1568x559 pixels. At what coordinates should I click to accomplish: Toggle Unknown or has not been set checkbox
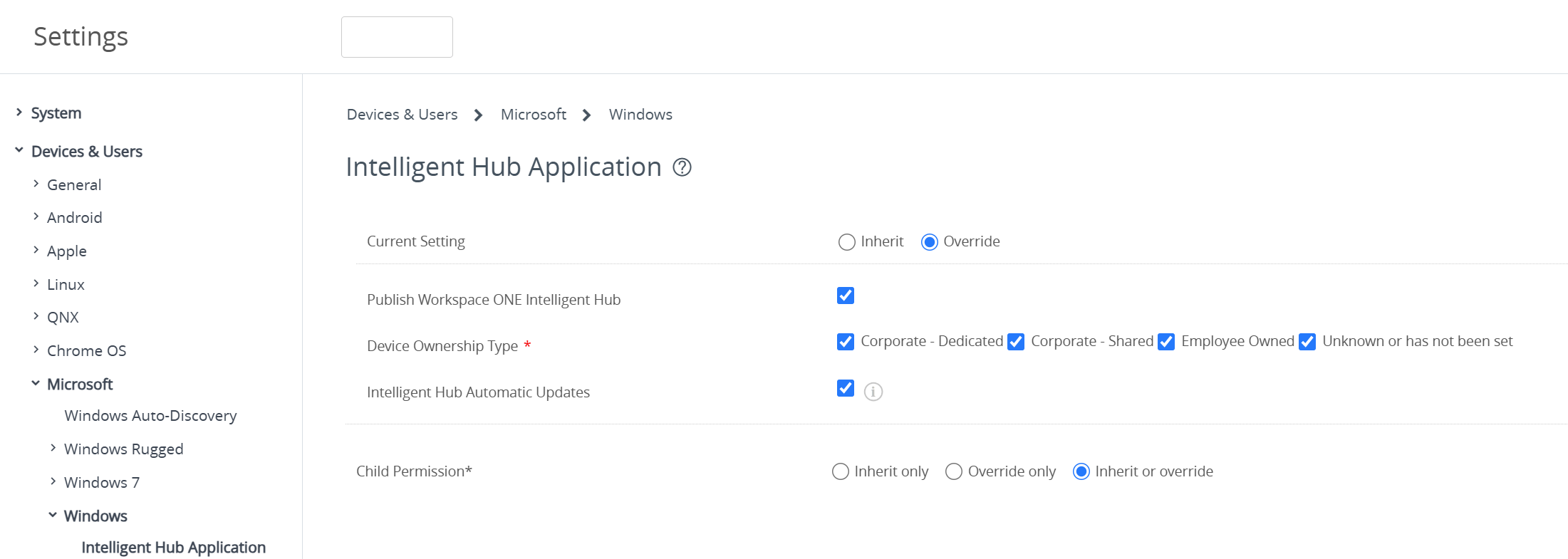pyautogui.click(x=1307, y=342)
